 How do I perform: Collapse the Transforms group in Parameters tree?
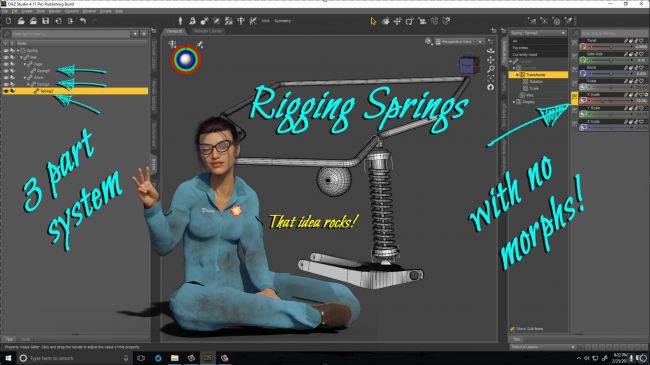pos(517,75)
